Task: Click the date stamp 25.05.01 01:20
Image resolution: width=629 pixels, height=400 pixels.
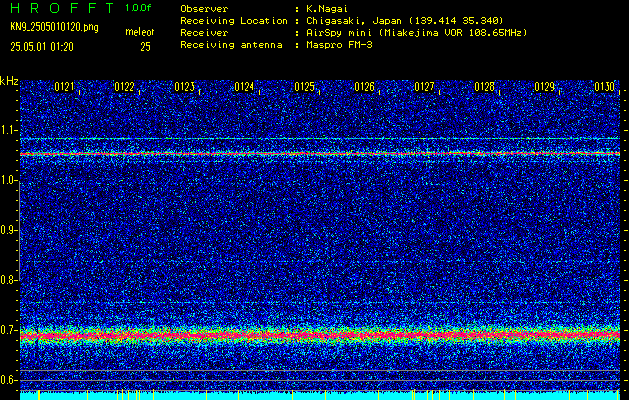Action: (x=42, y=47)
